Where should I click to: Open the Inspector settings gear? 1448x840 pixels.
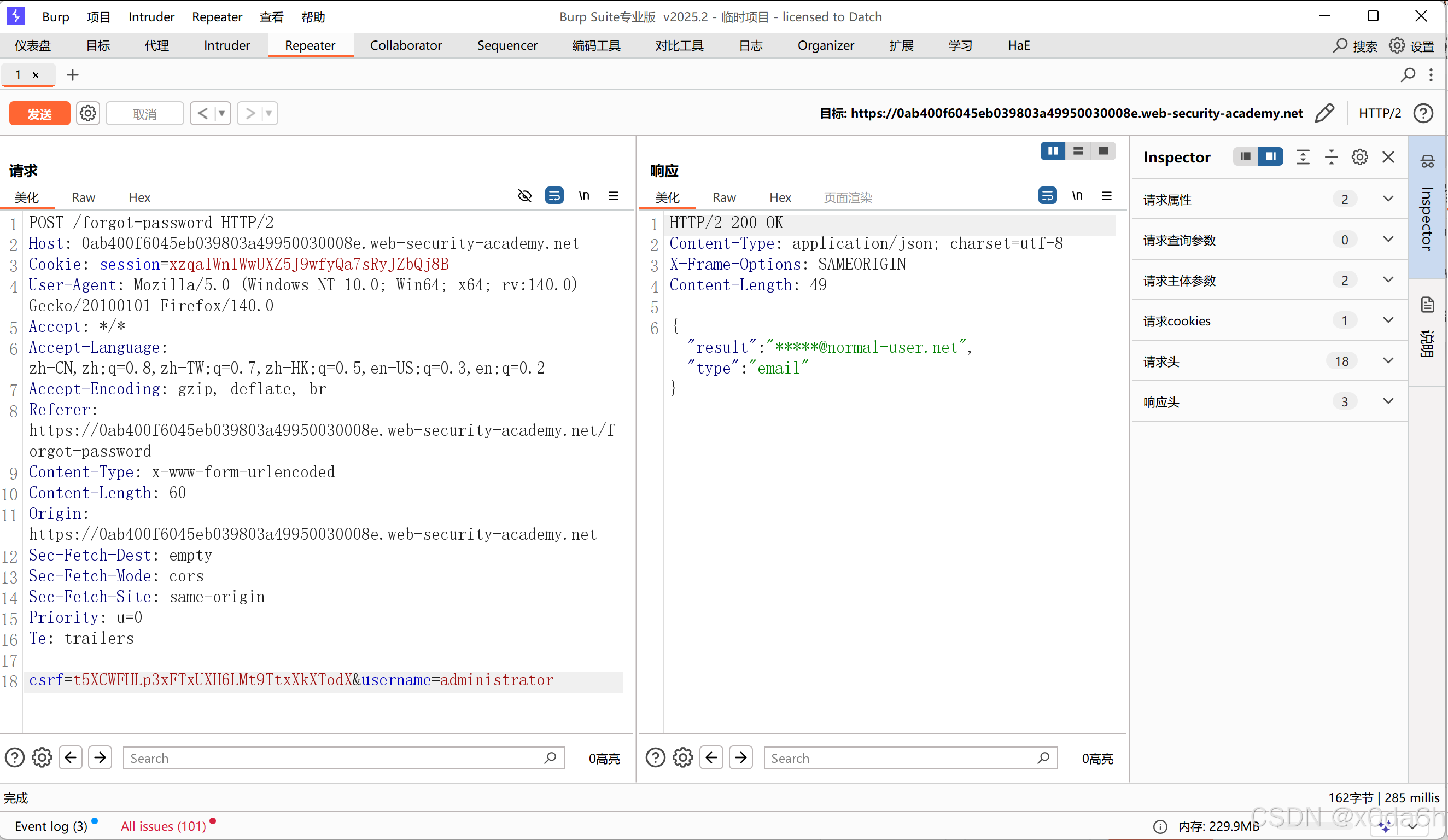coord(1359,157)
